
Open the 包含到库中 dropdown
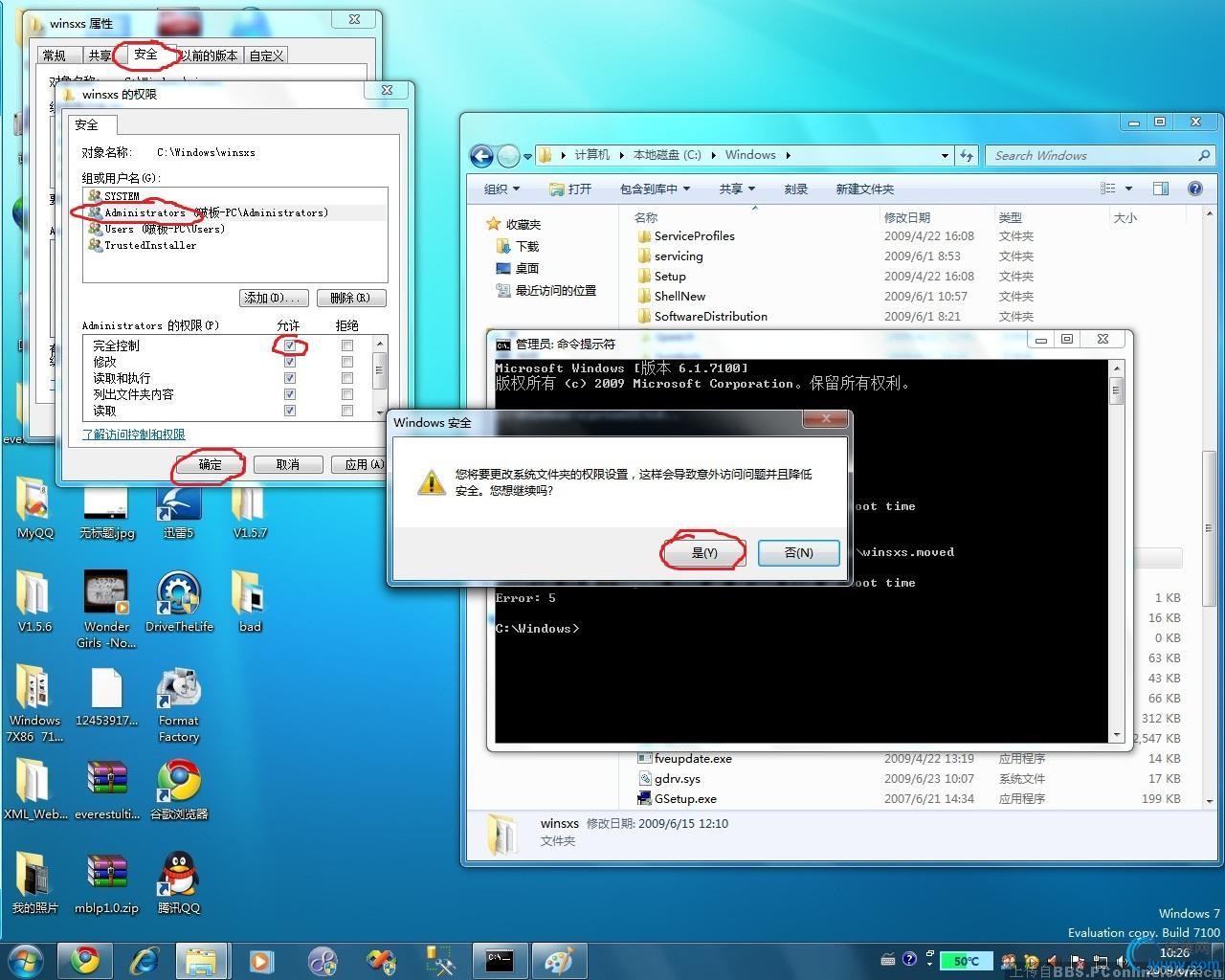[655, 189]
